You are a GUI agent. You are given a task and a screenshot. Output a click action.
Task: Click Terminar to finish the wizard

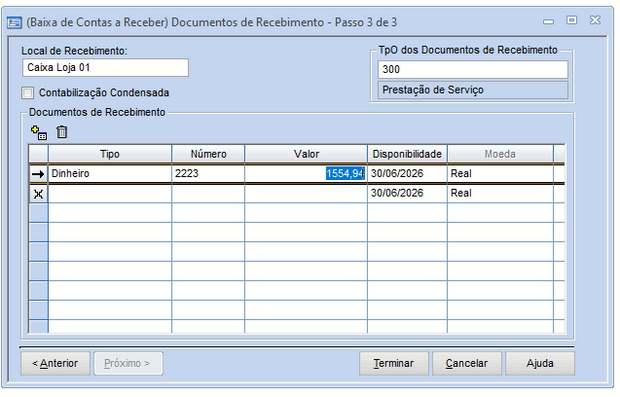394,363
